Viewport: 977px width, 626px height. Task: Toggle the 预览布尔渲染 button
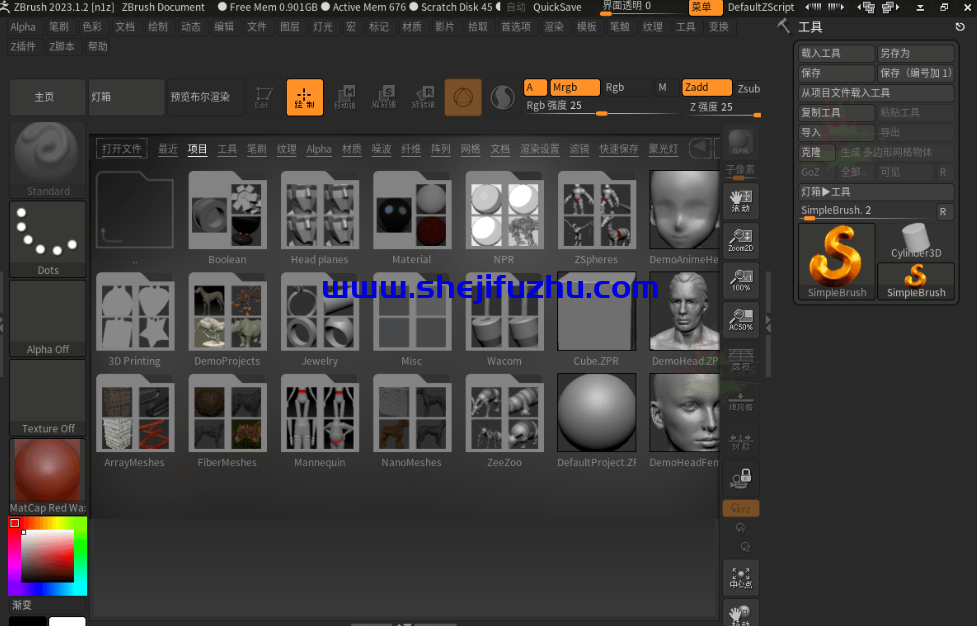(x=205, y=97)
